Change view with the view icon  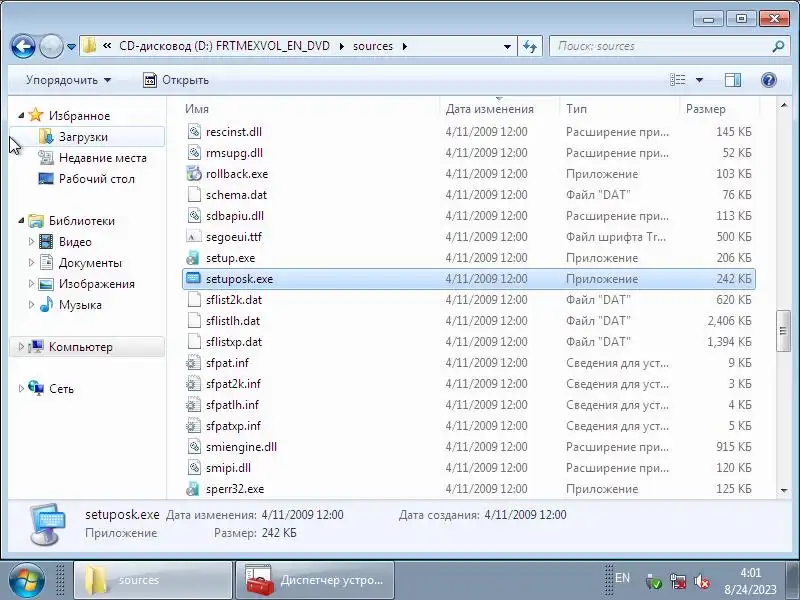[678, 80]
